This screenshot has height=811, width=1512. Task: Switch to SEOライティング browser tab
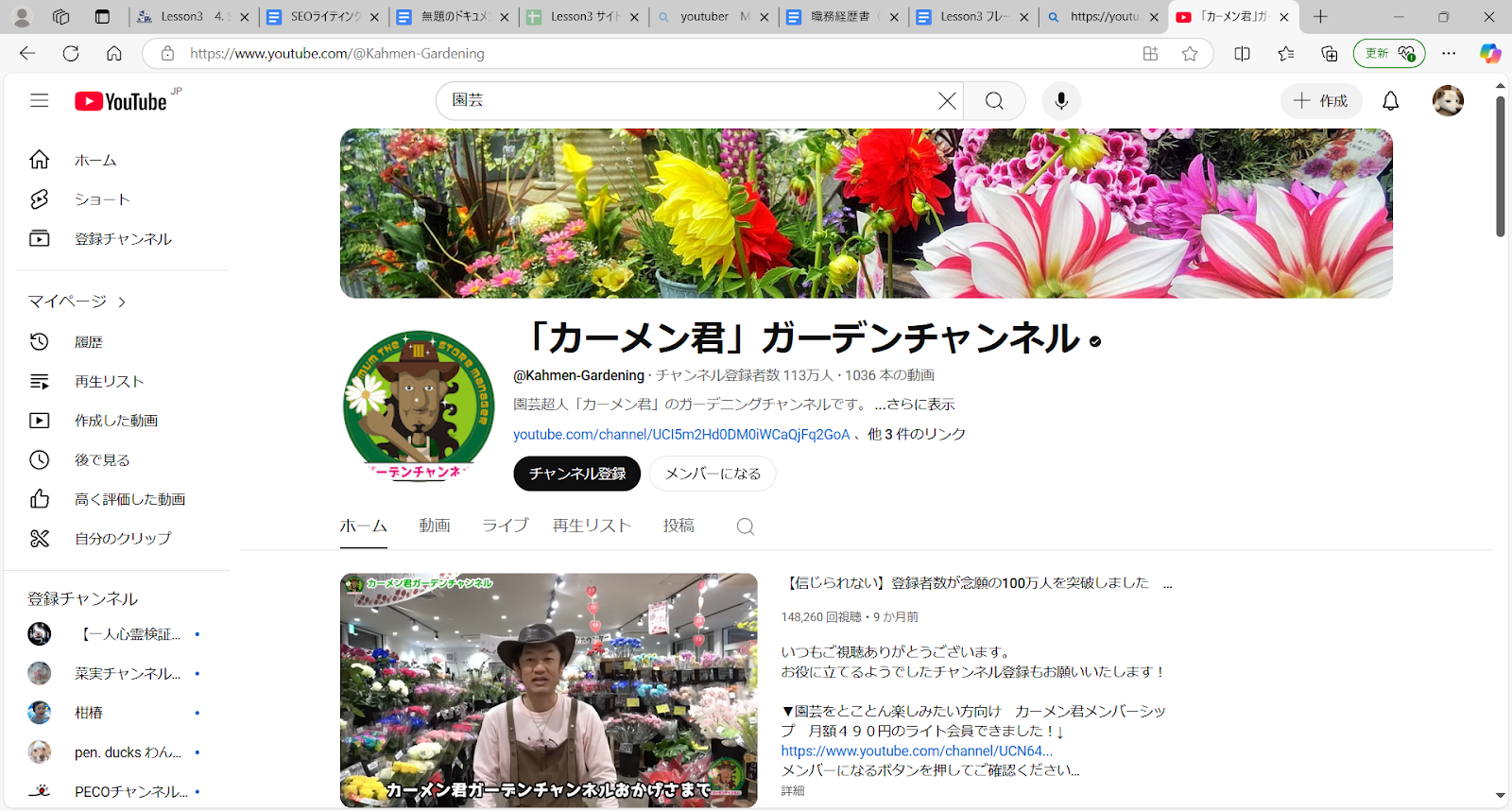pyautogui.click(x=322, y=16)
